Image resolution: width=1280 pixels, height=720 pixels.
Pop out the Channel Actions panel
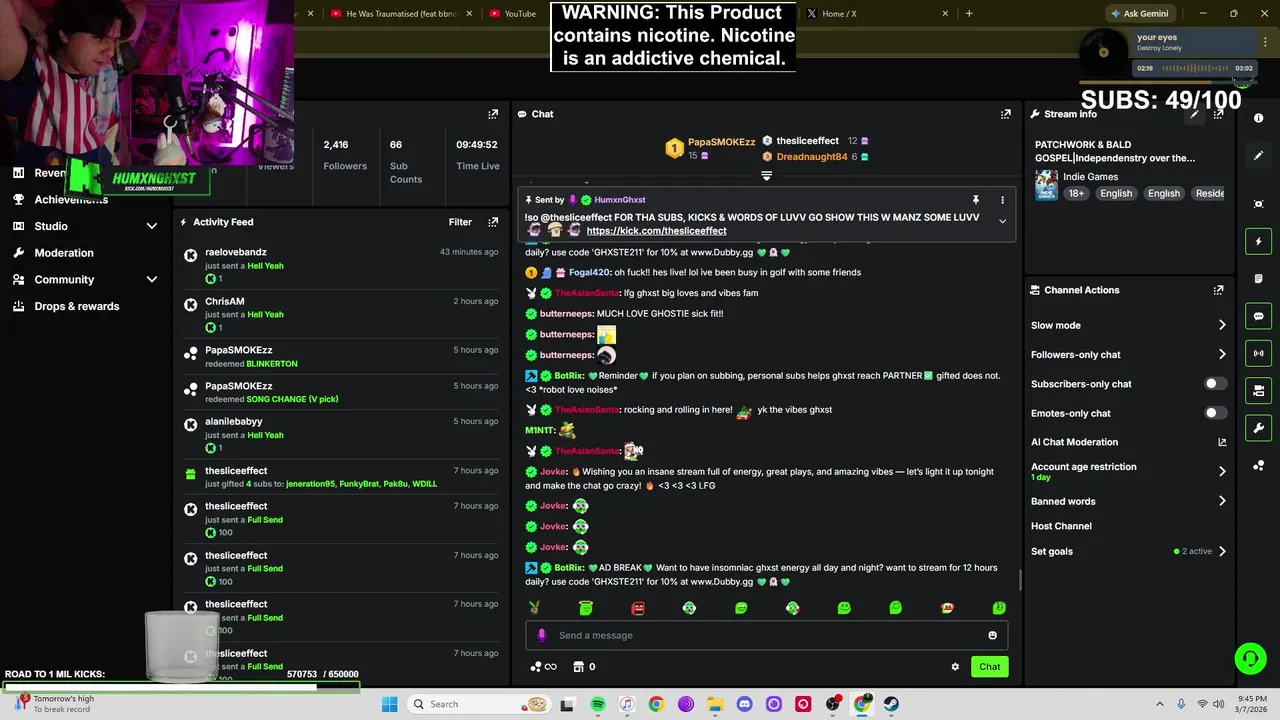[x=1218, y=290]
